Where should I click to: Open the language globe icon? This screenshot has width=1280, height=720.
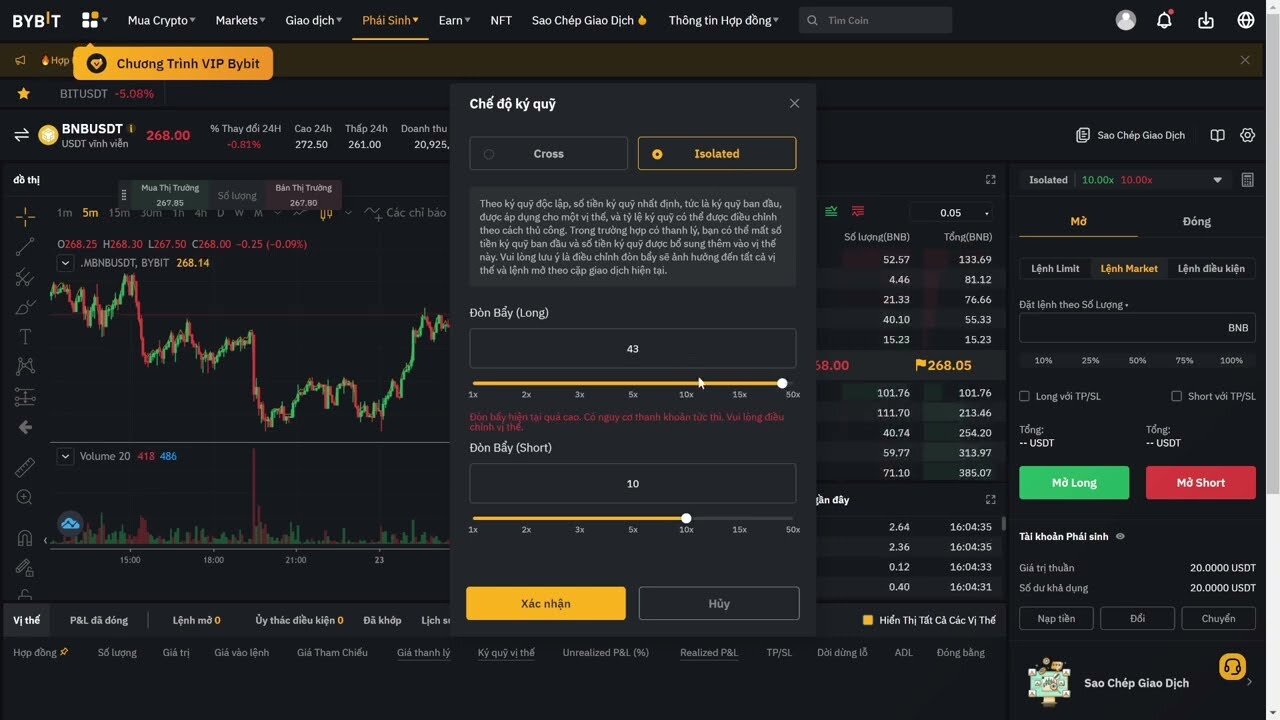[x=1246, y=20]
